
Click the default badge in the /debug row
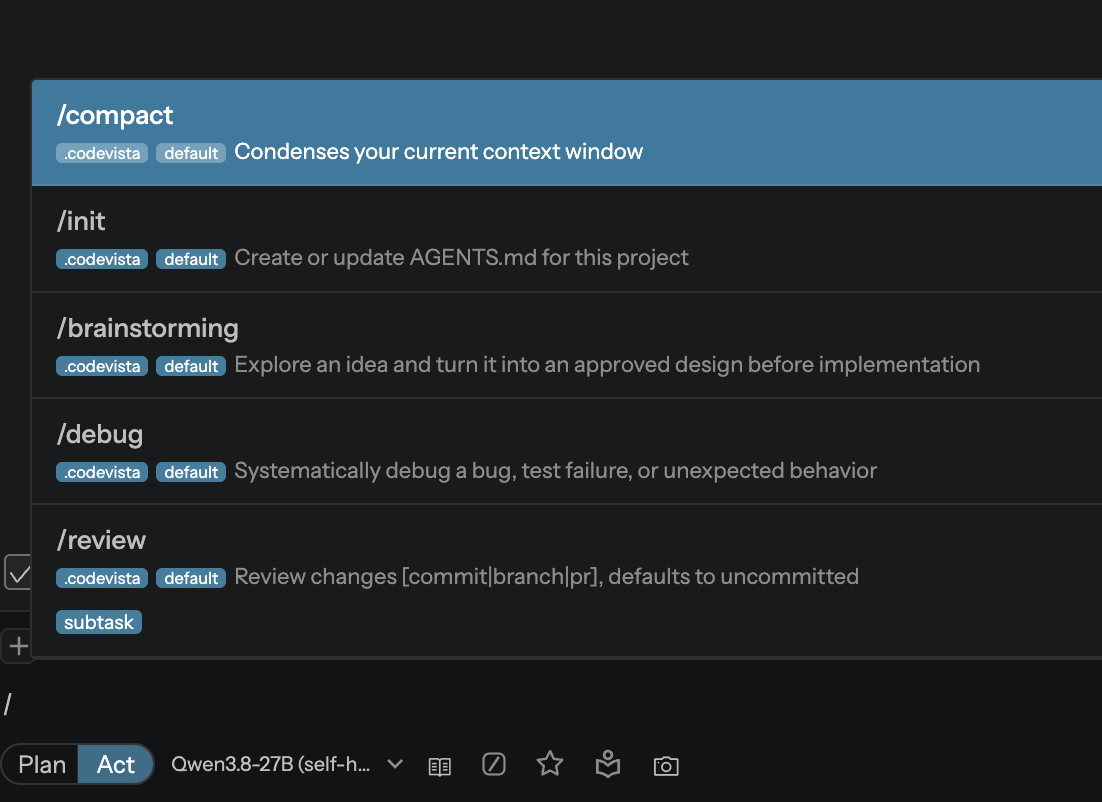(x=191, y=472)
